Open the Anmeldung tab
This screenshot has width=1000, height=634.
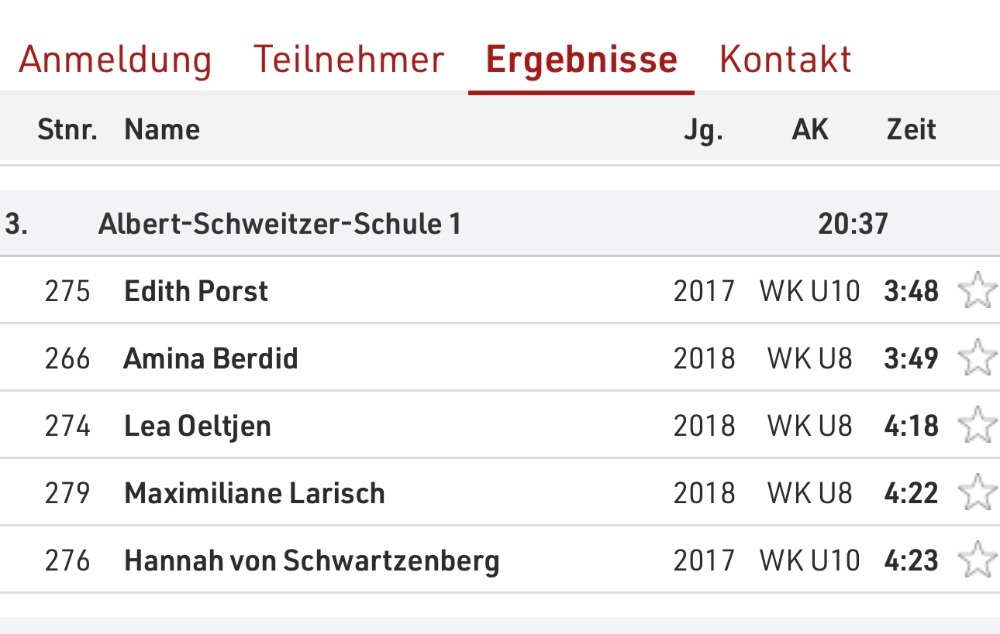click(x=115, y=60)
